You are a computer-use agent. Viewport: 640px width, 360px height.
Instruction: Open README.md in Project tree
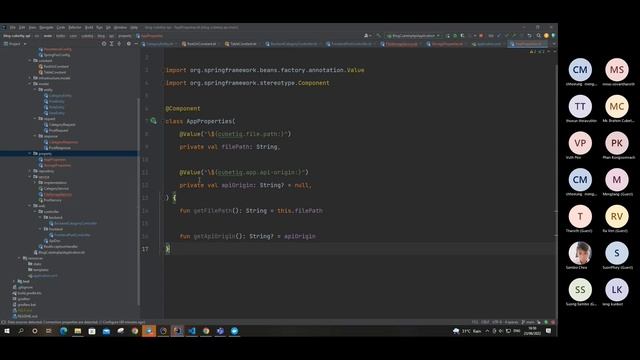(x=27, y=316)
